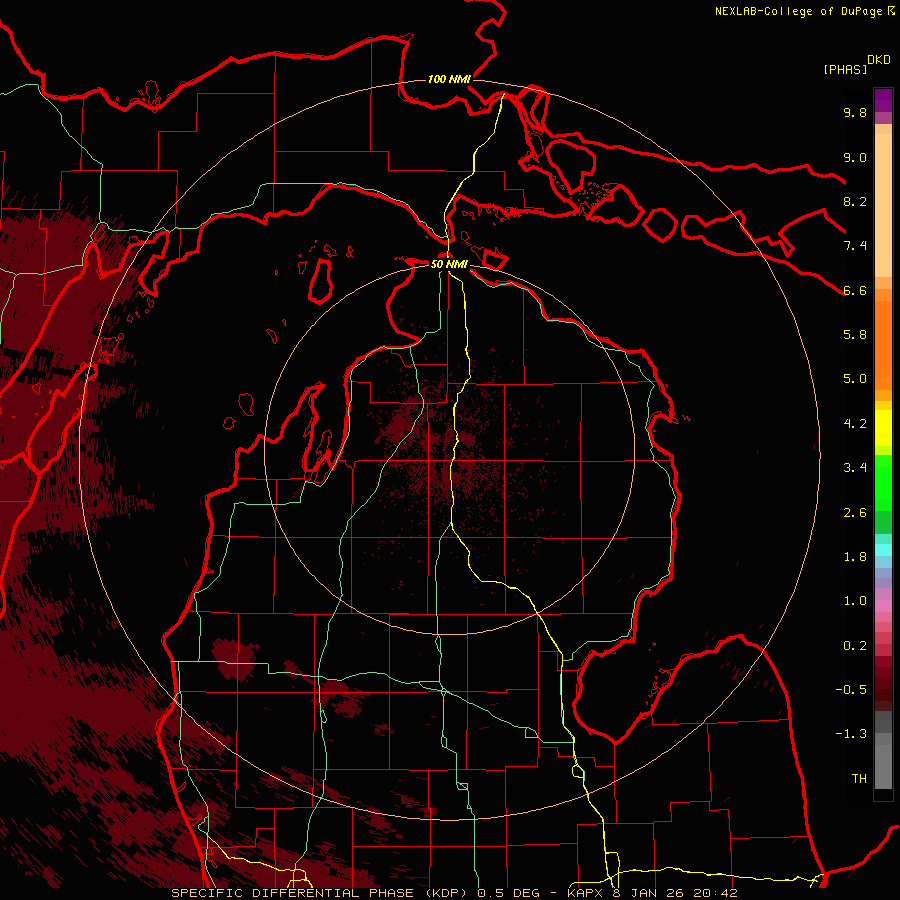Click the cyan segment of the color bar

click(x=883, y=550)
